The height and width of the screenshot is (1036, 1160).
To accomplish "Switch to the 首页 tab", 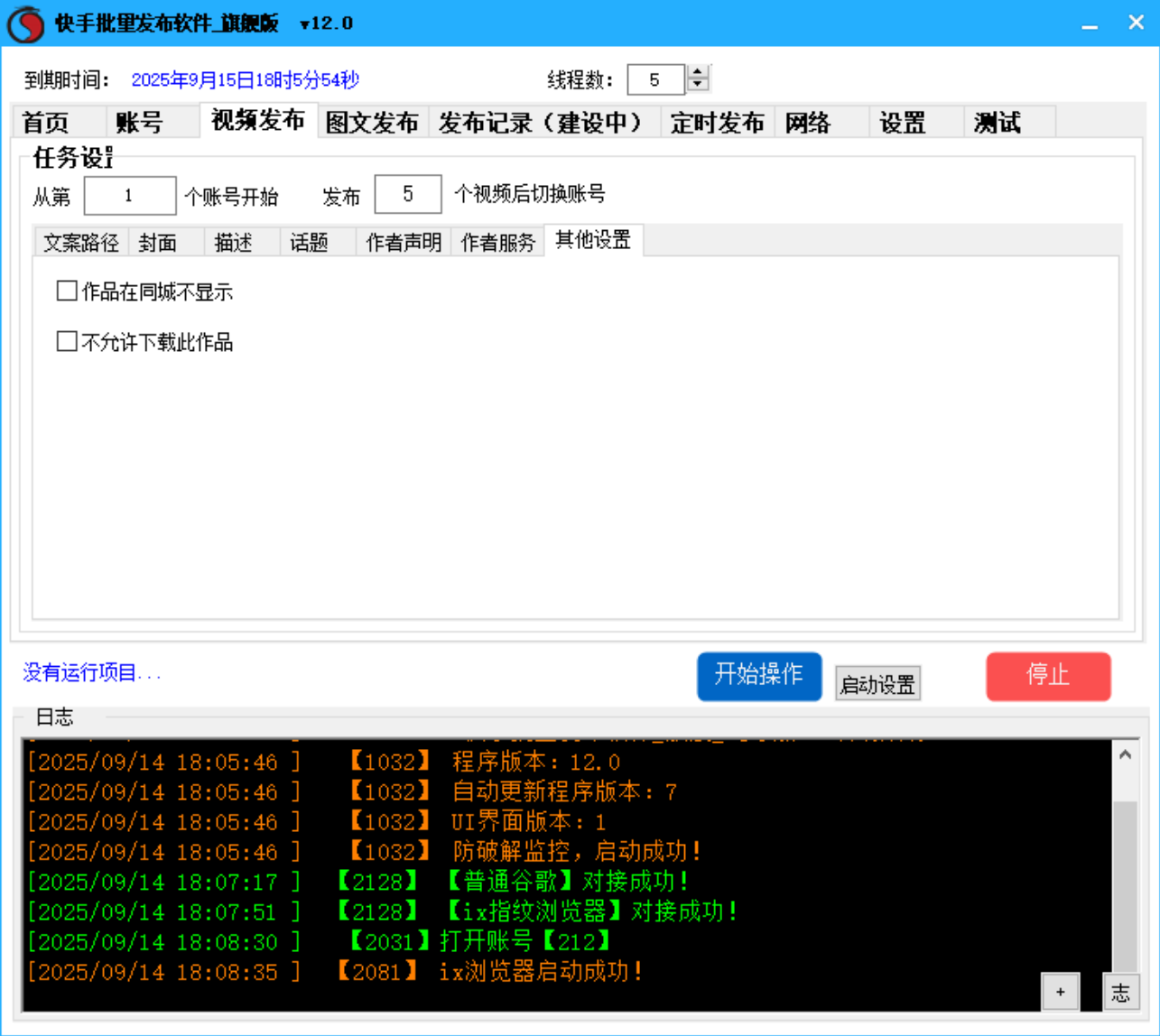I will point(44,122).
